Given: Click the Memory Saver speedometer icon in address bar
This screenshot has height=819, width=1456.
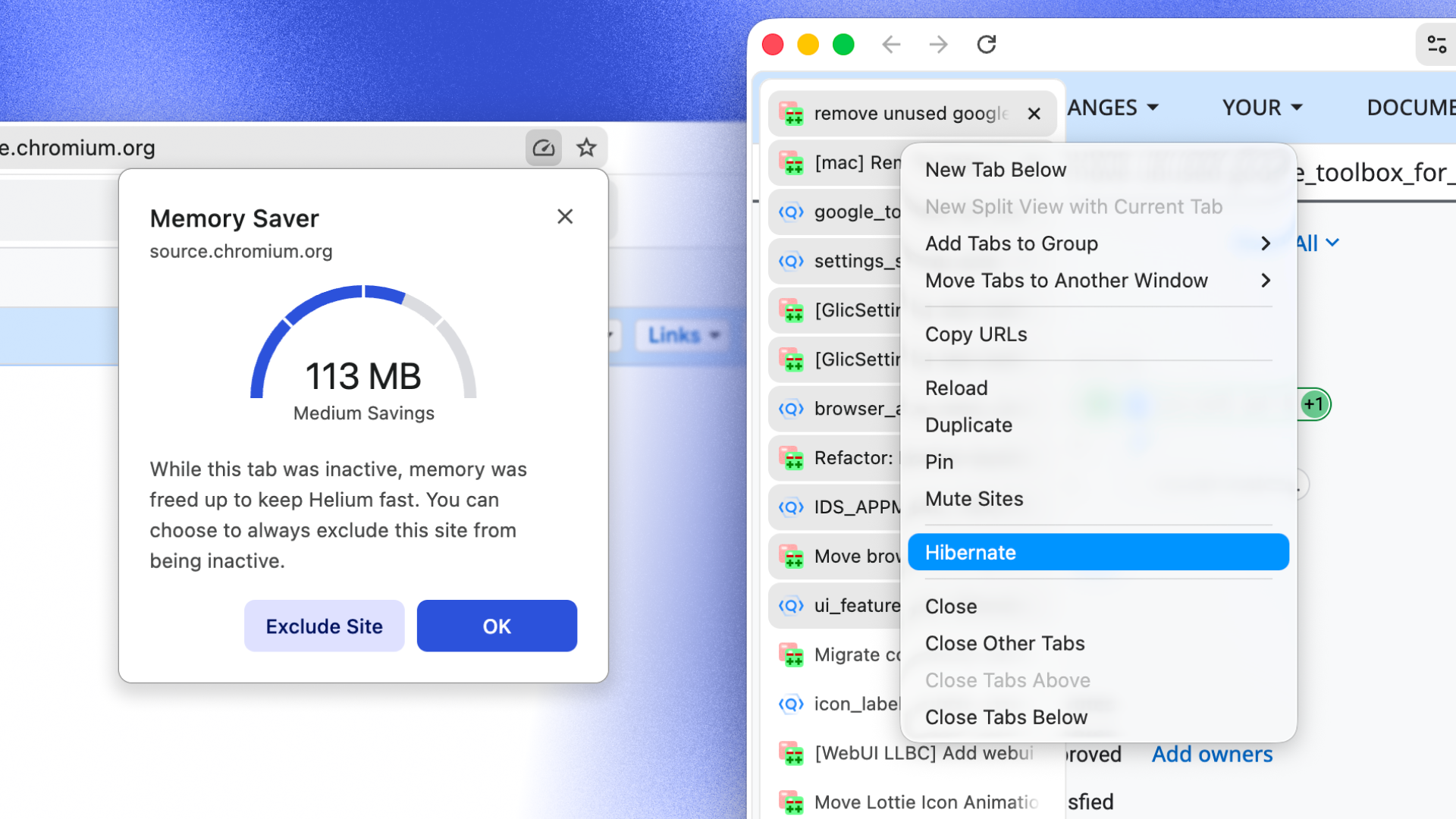Looking at the screenshot, I should click(x=544, y=148).
